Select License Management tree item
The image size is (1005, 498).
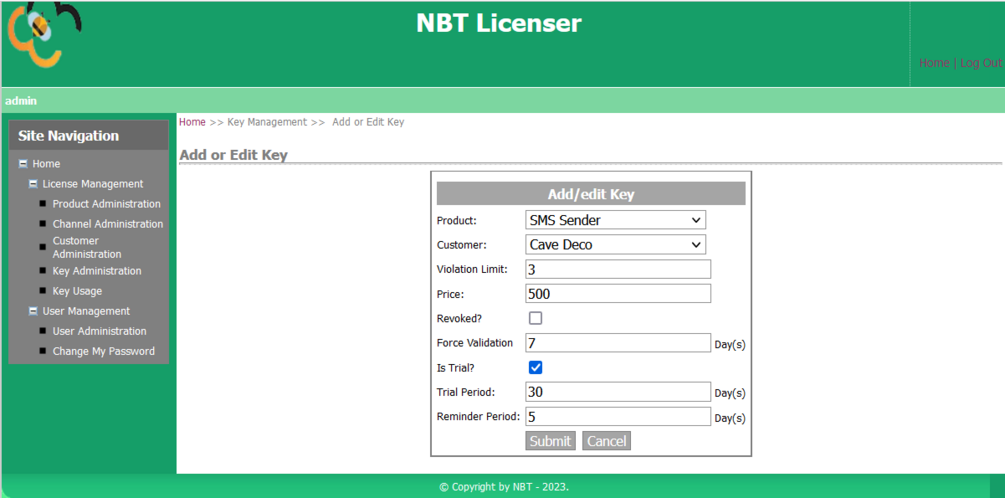click(x=93, y=184)
